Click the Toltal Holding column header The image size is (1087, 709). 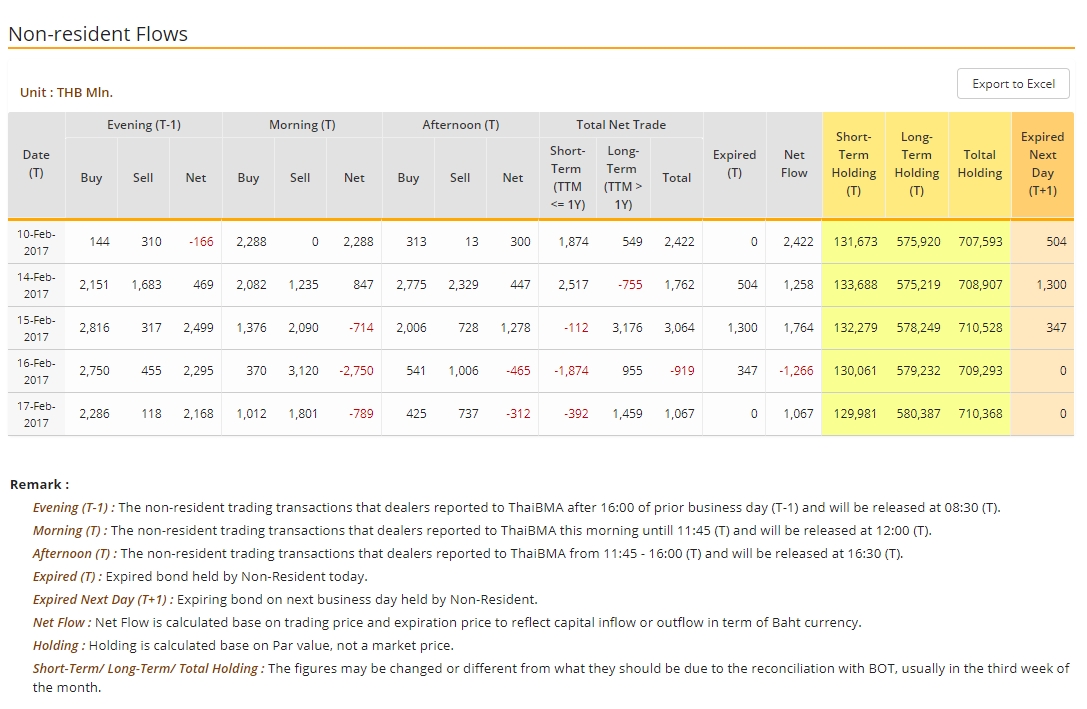(979, 164)
